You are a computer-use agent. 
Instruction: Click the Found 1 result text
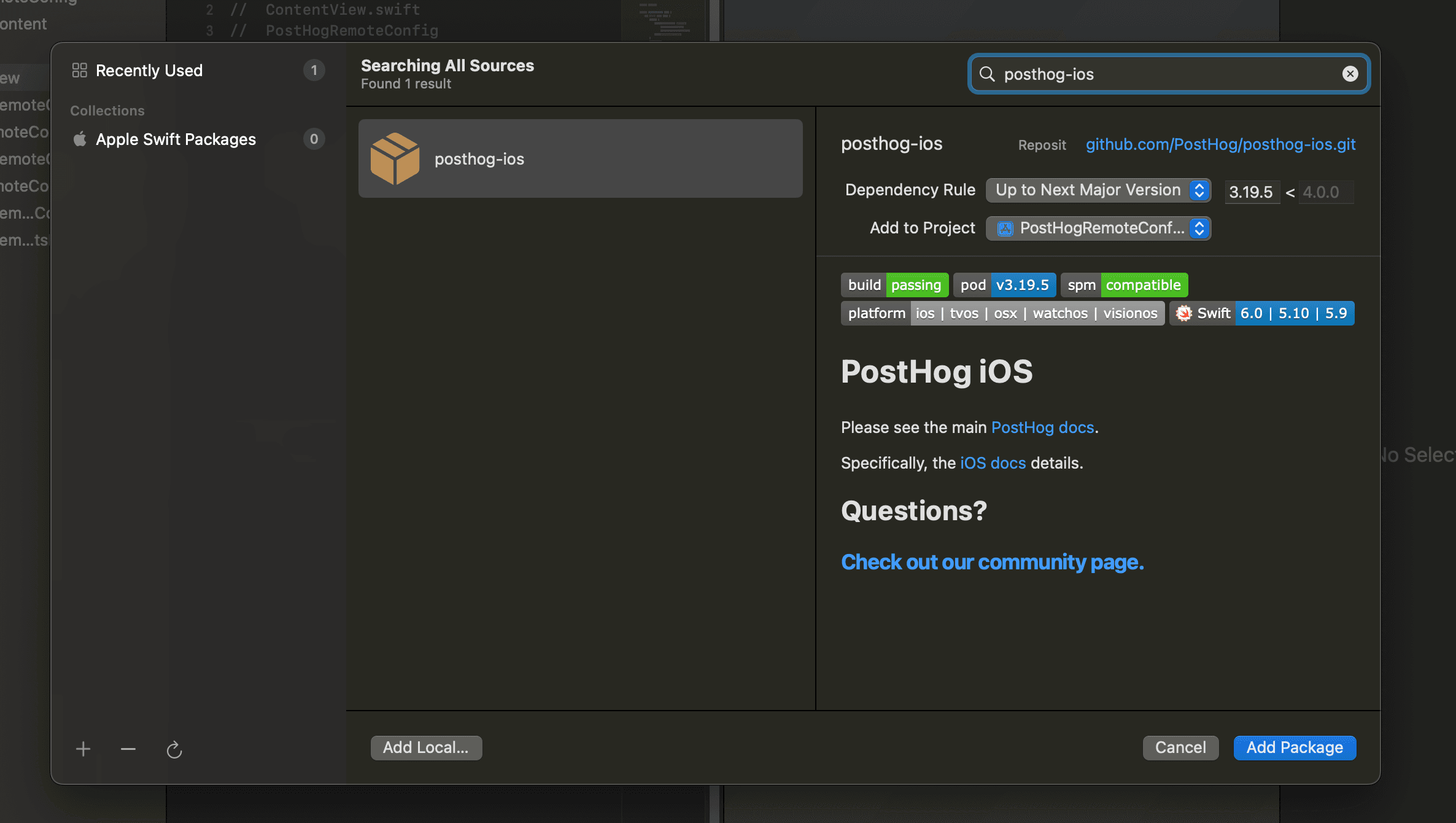point(406,84)
